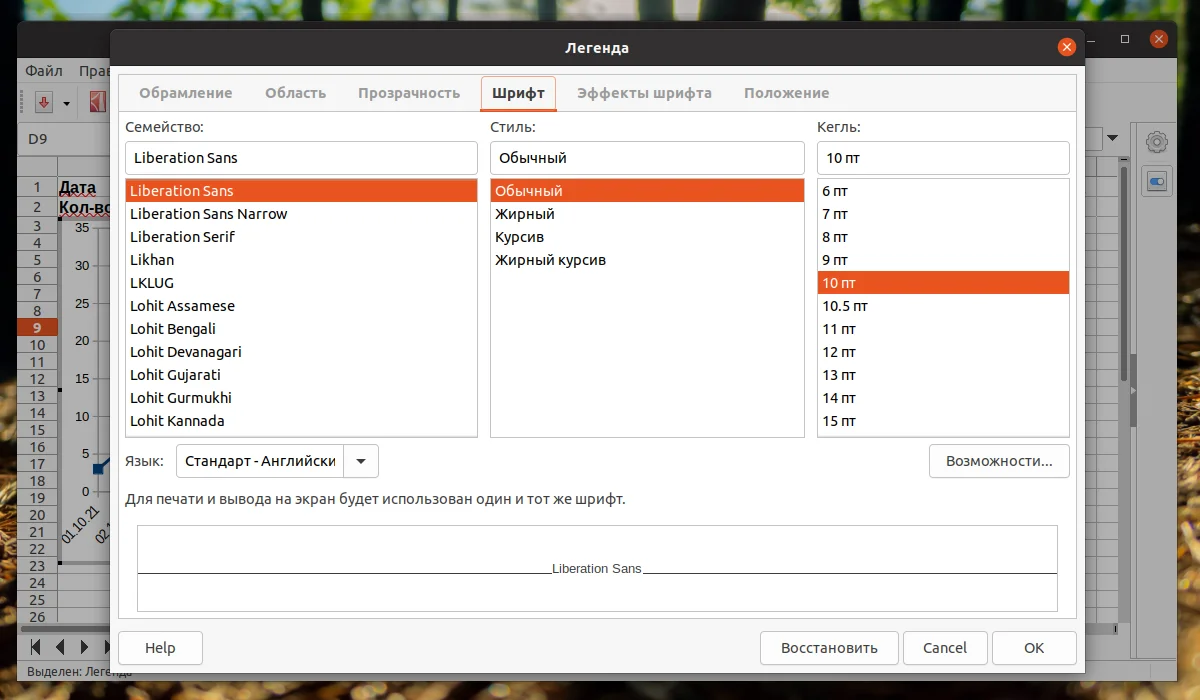1200x700 pixels.
Task: Select Liberation Serif in the family list
Action: tap(182, 236)
